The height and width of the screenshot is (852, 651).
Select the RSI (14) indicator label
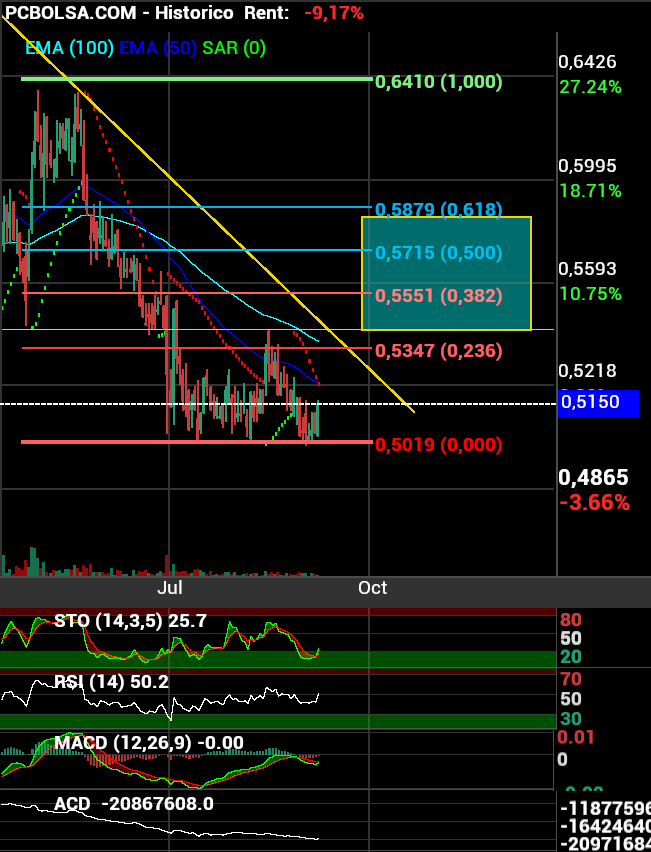point(111,682)
